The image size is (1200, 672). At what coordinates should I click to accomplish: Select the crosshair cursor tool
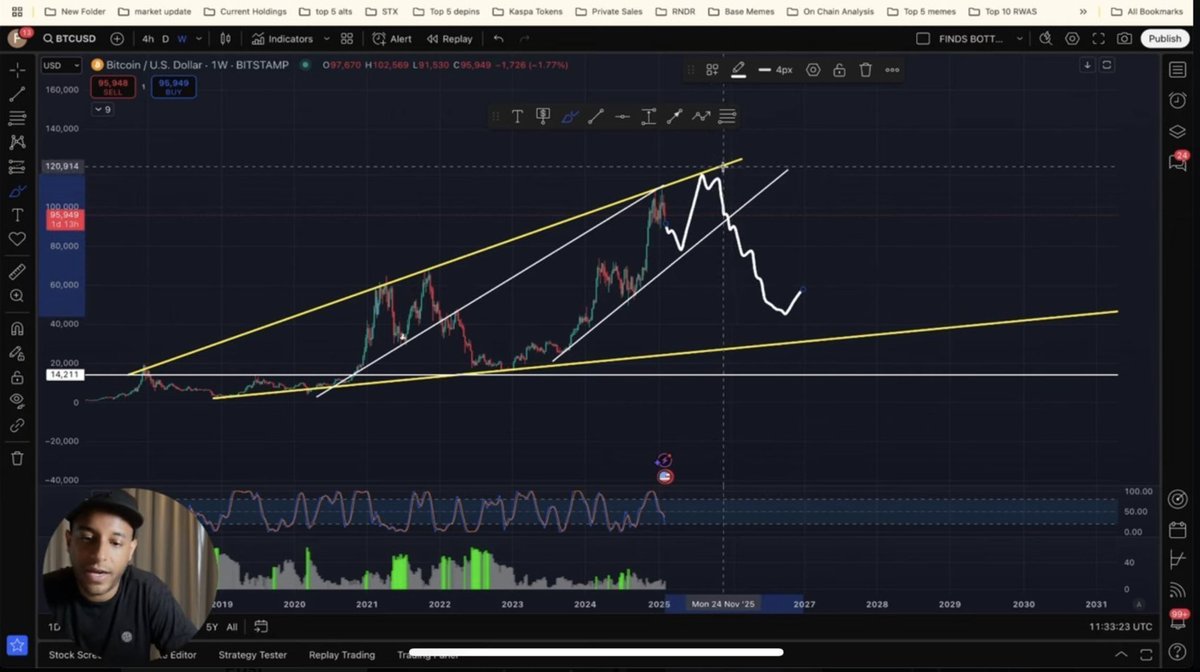coord(17,70)
